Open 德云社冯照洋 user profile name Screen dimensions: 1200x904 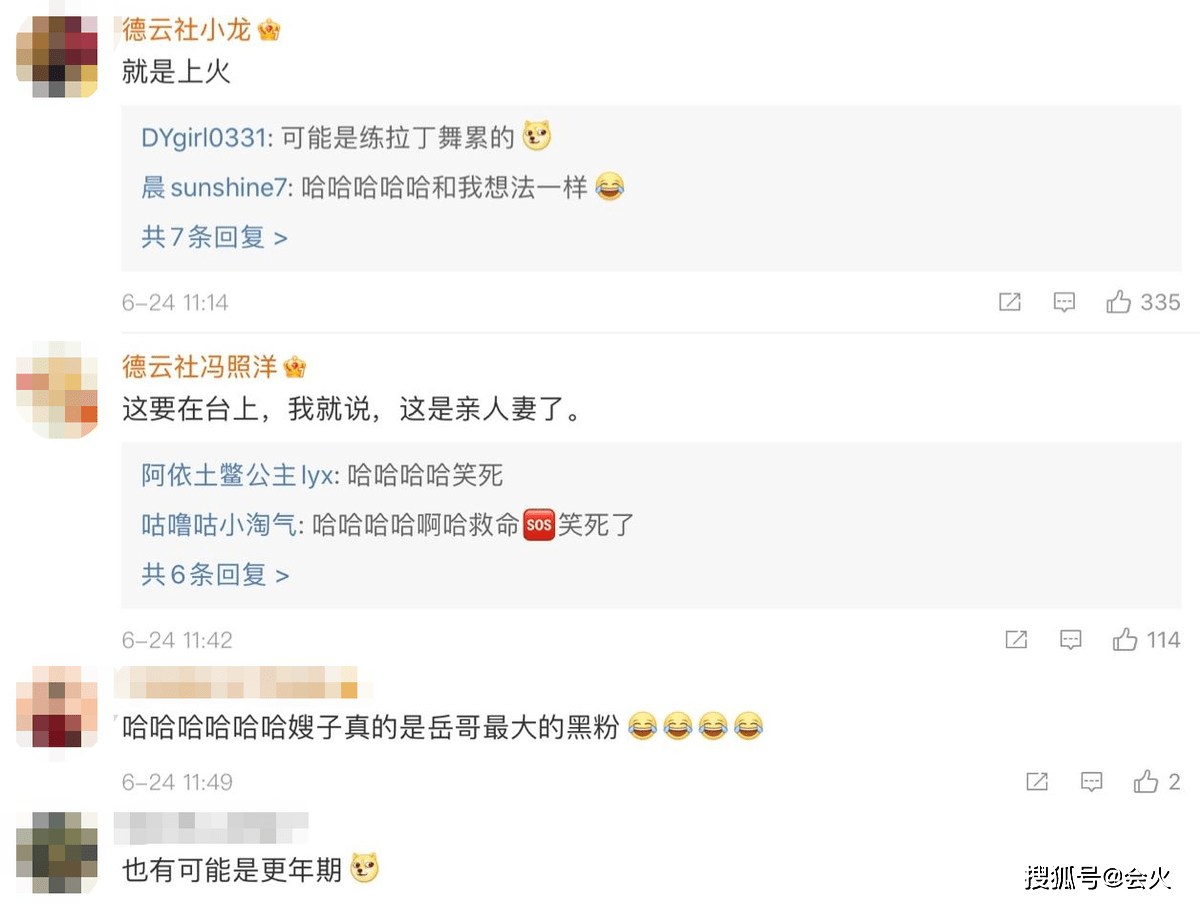[x=199, y=367]
